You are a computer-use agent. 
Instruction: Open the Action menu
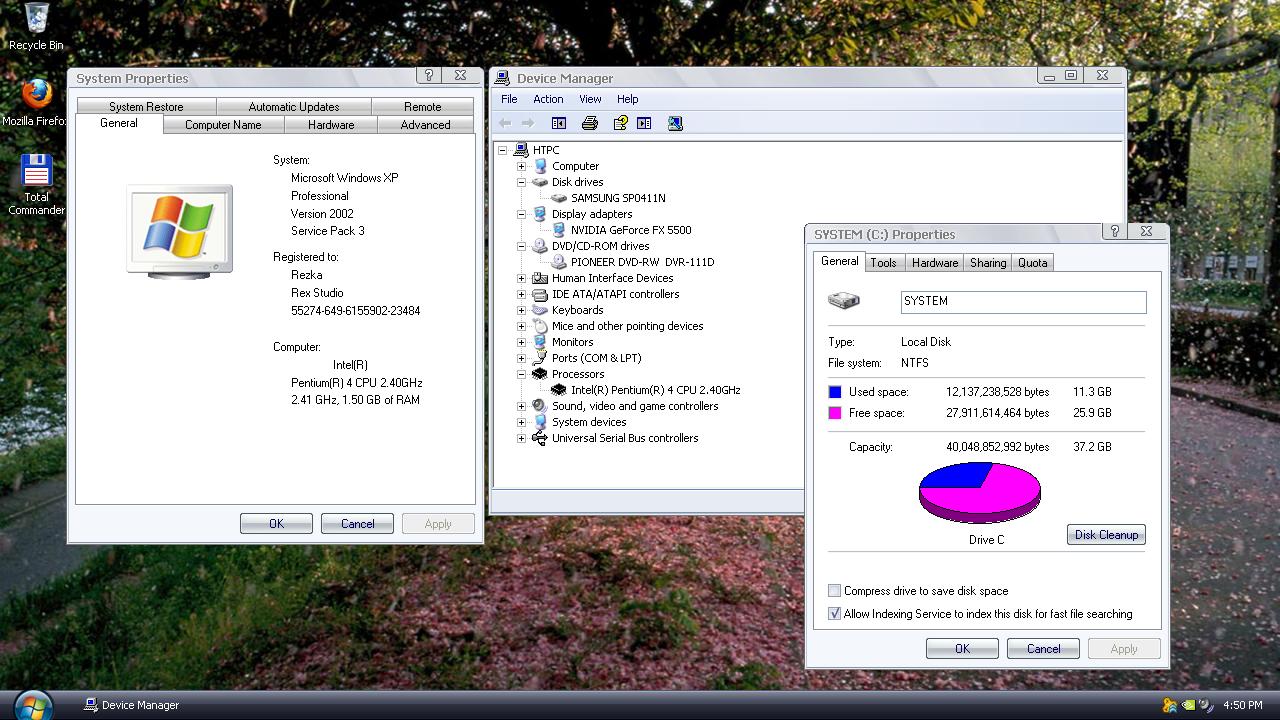pos(548,99)
